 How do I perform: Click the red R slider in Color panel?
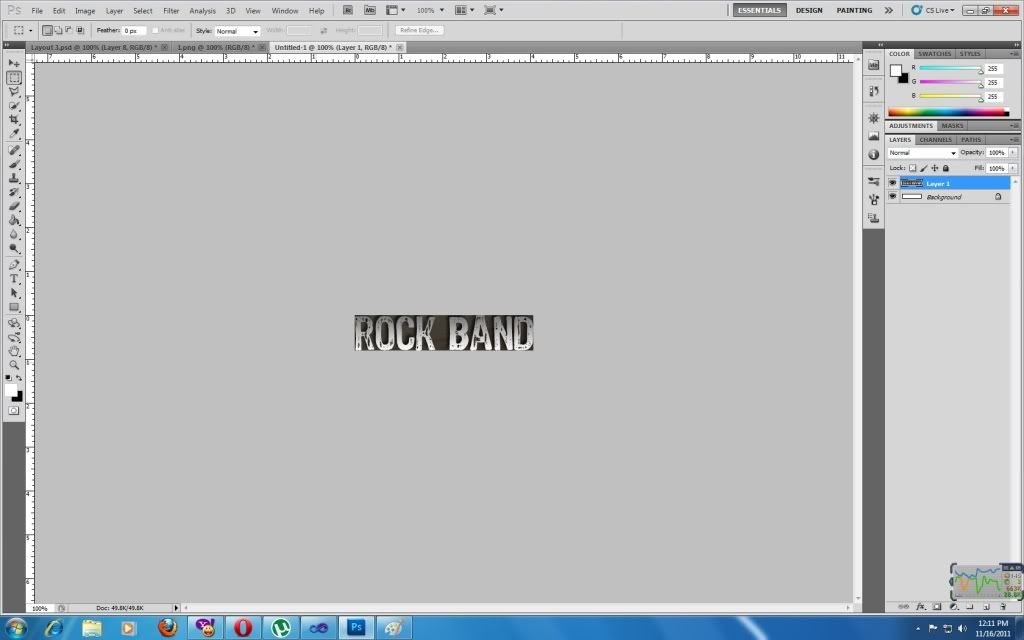click(x=950, y=68)
